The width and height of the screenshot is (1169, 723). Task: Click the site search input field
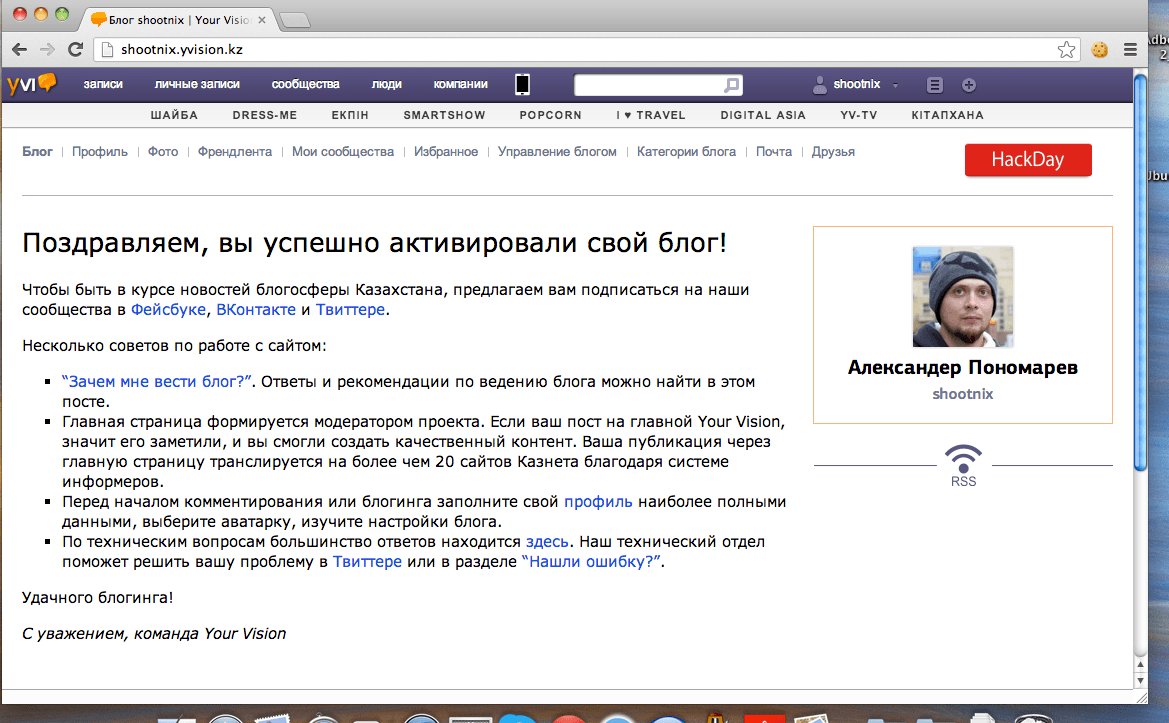pyautogui.click(x=649, y=85)
